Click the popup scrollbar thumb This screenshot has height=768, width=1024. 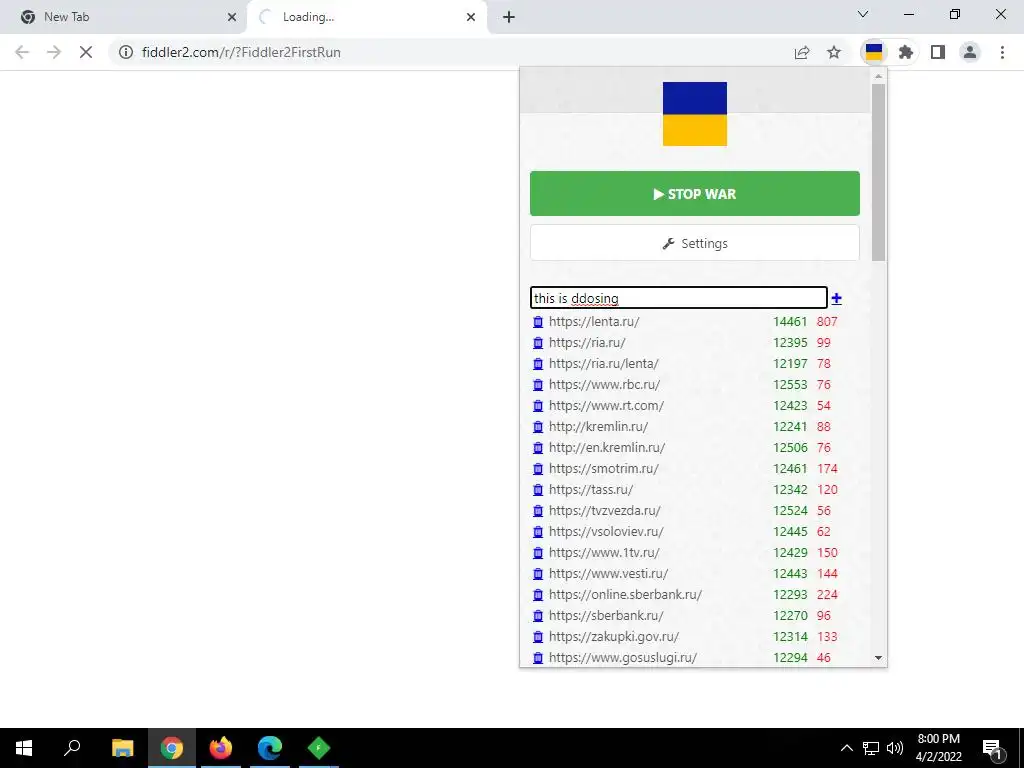(x=878, y=172)
